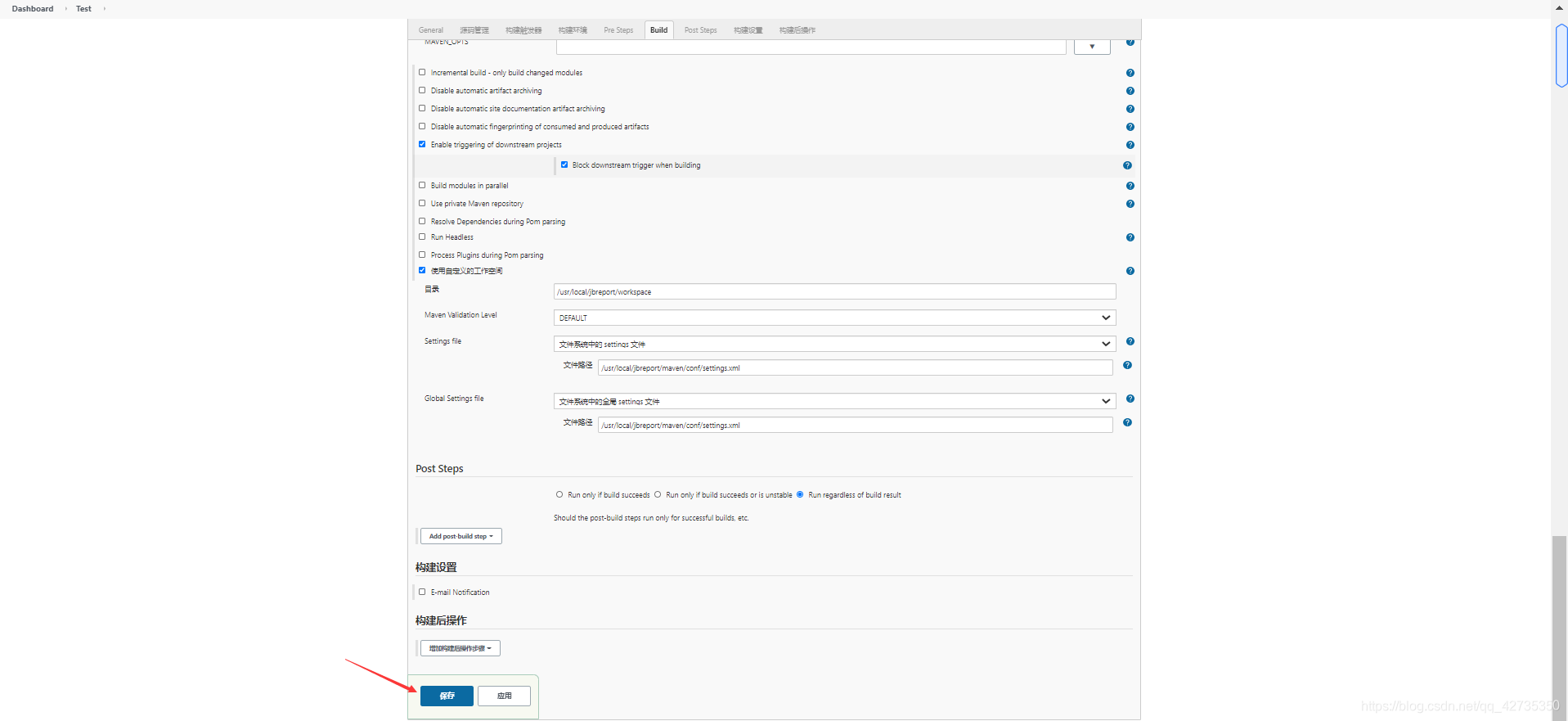Viewport: 1568px width, 721px height.
Task: Select Run regardless of build result
Action: click(800, 494)
